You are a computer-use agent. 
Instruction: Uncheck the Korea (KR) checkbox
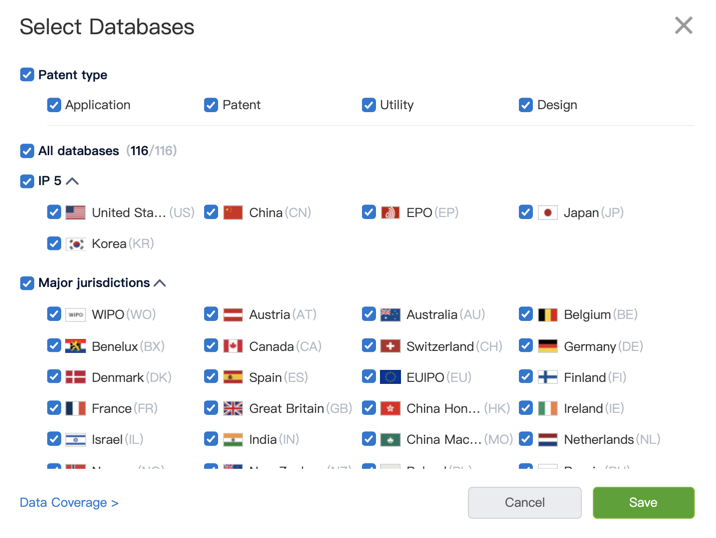(54, 243)
